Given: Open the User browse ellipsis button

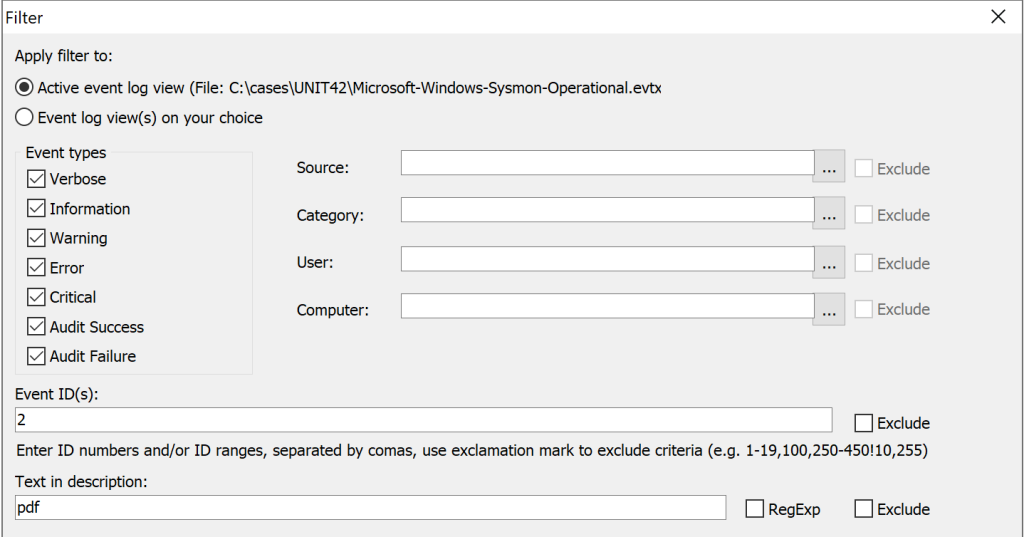Looking at the screenshot, I should 829,262.
